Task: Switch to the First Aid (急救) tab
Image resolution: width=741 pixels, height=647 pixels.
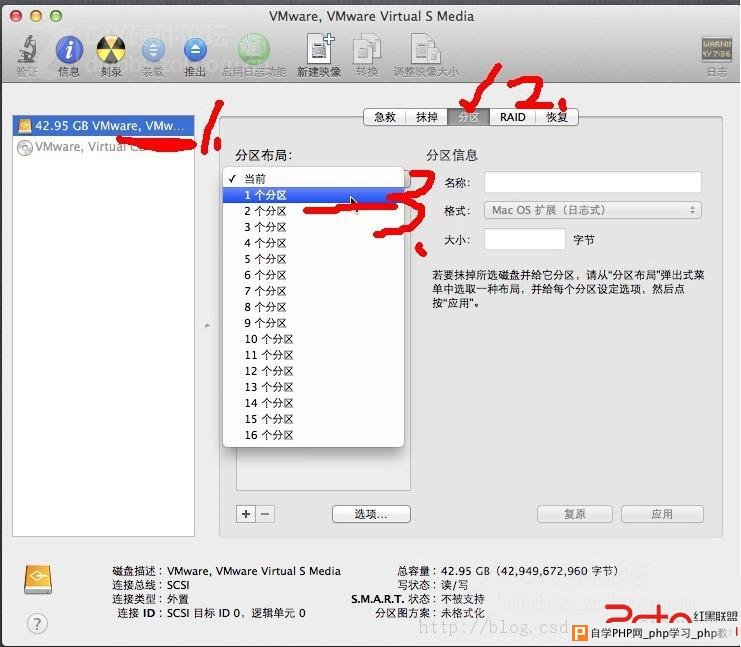Action: pyautogui.click(x=385, y=117)
